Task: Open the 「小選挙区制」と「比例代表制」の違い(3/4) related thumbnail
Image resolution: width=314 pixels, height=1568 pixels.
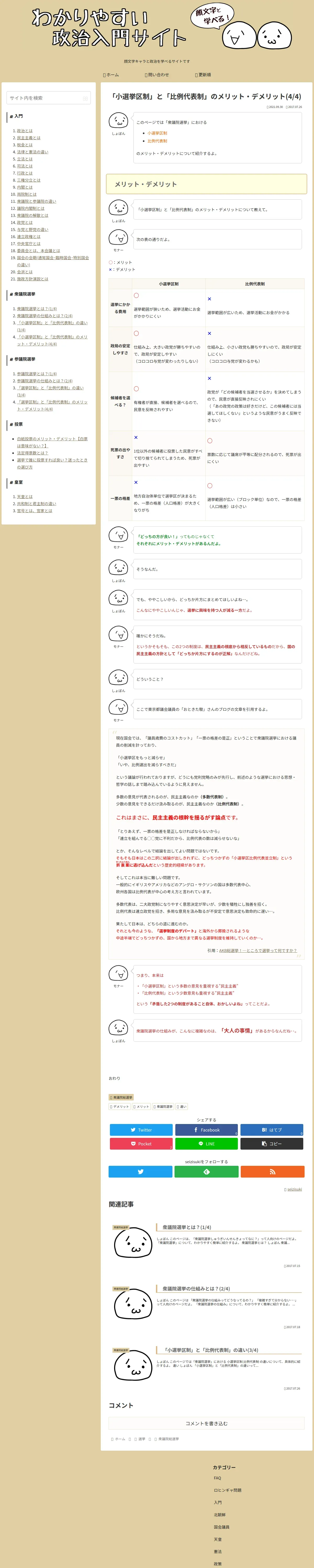Action: click(132, 1365)
